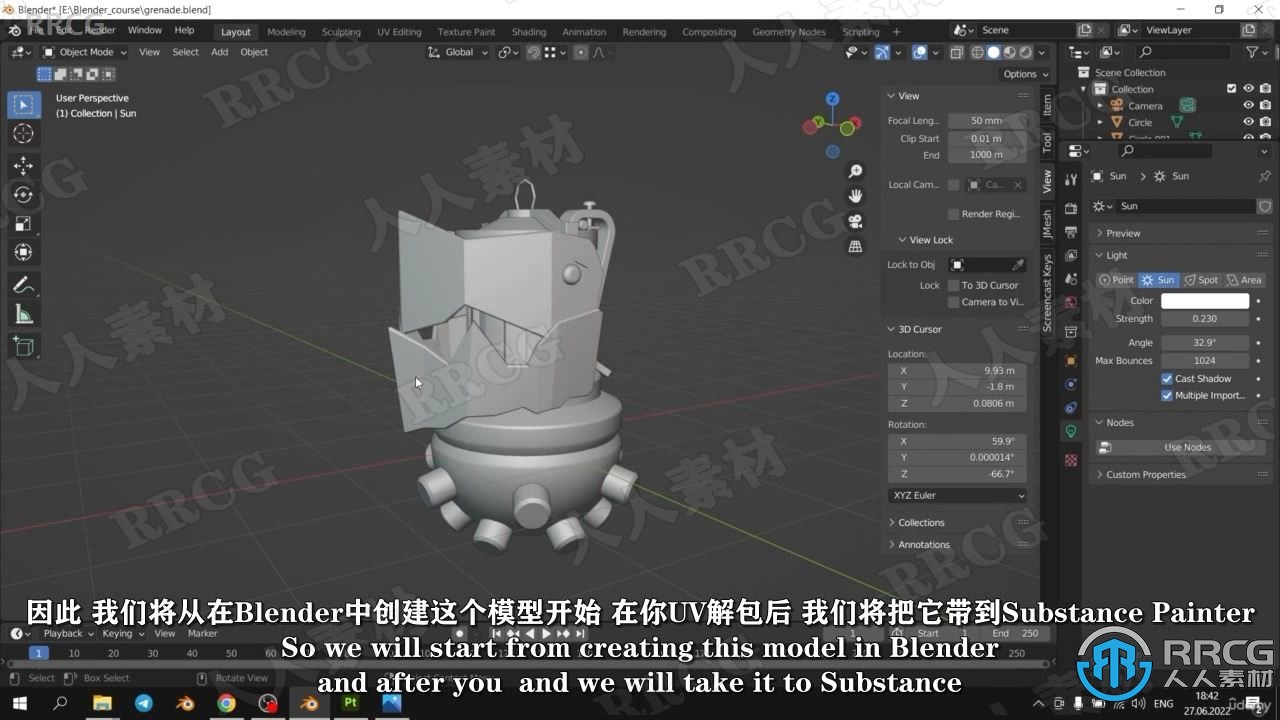Open the outliner filter dropdown
The image size is (1280, 720).
(1255, 52)
